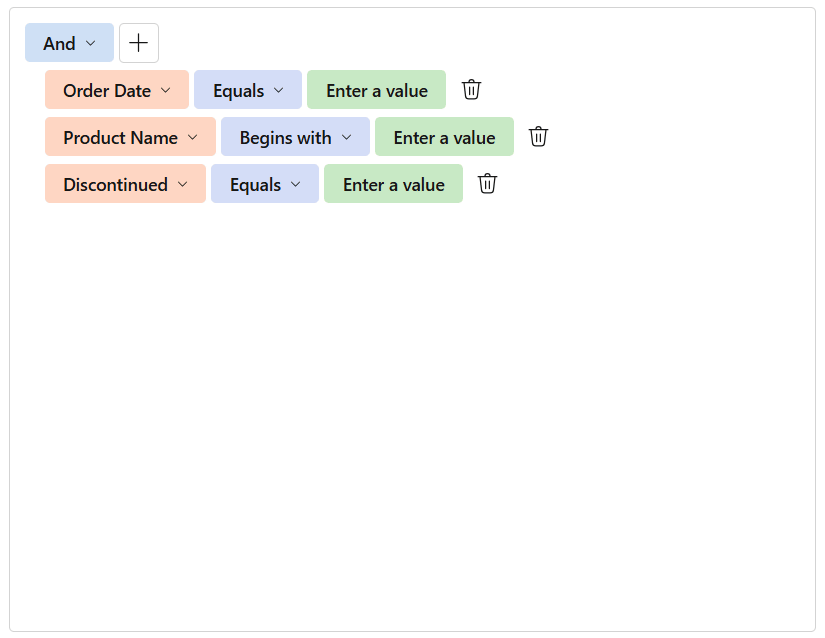Remove the Product Name filter condition
Image resolution: width=825 pixels, height=638 pixels.
tap(538, 136)
